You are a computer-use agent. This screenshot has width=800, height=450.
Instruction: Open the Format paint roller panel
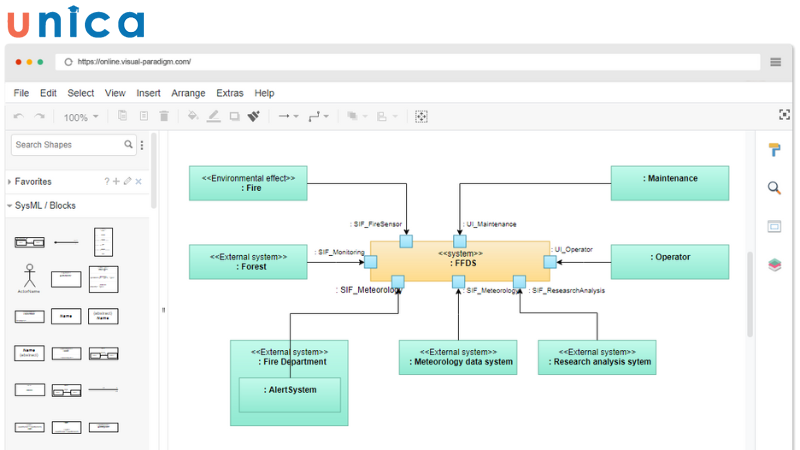(x=774, y=150)
